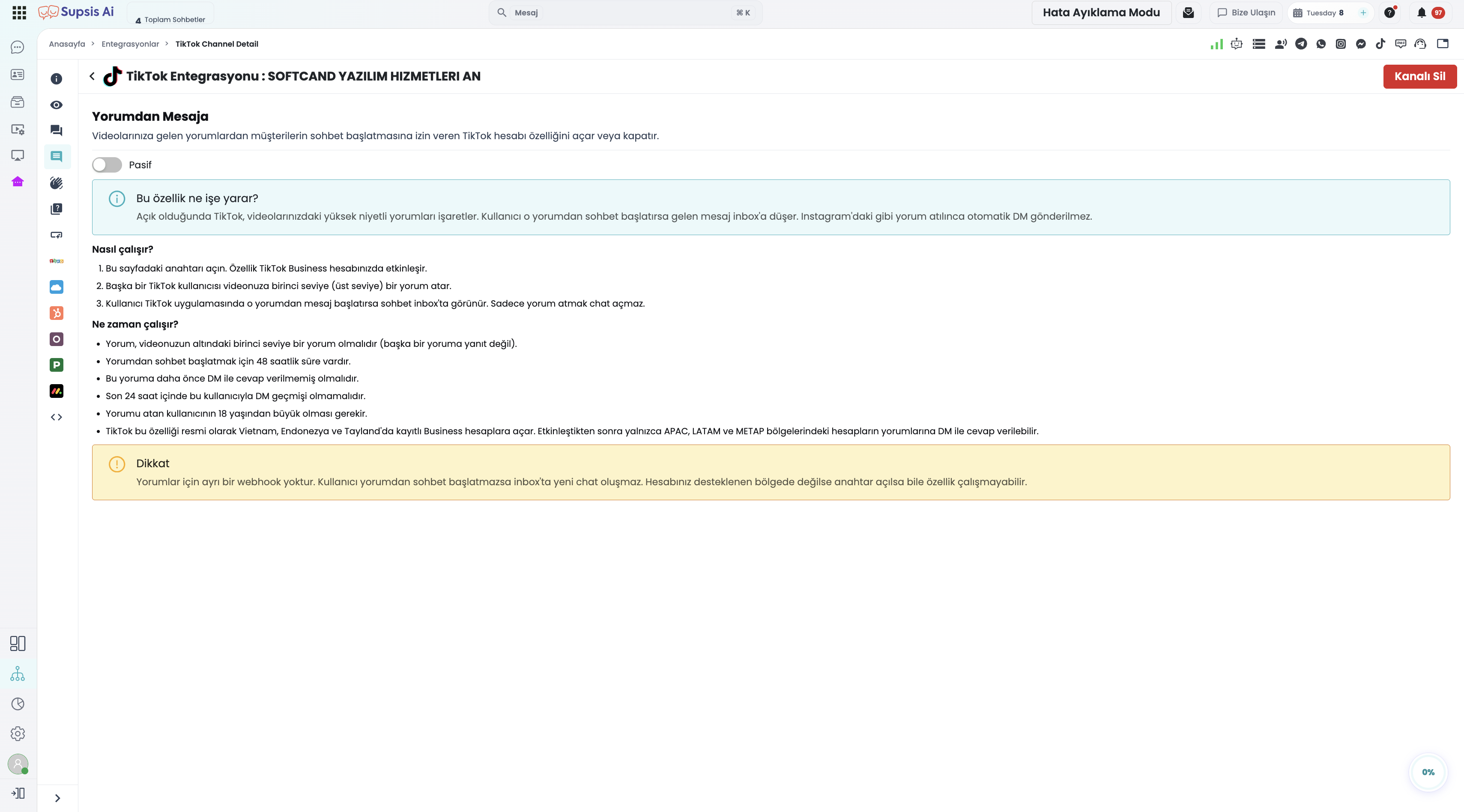This screenshot has height=812, width=1464.
Task: Click the server list icon
Action: (1259, 44)
